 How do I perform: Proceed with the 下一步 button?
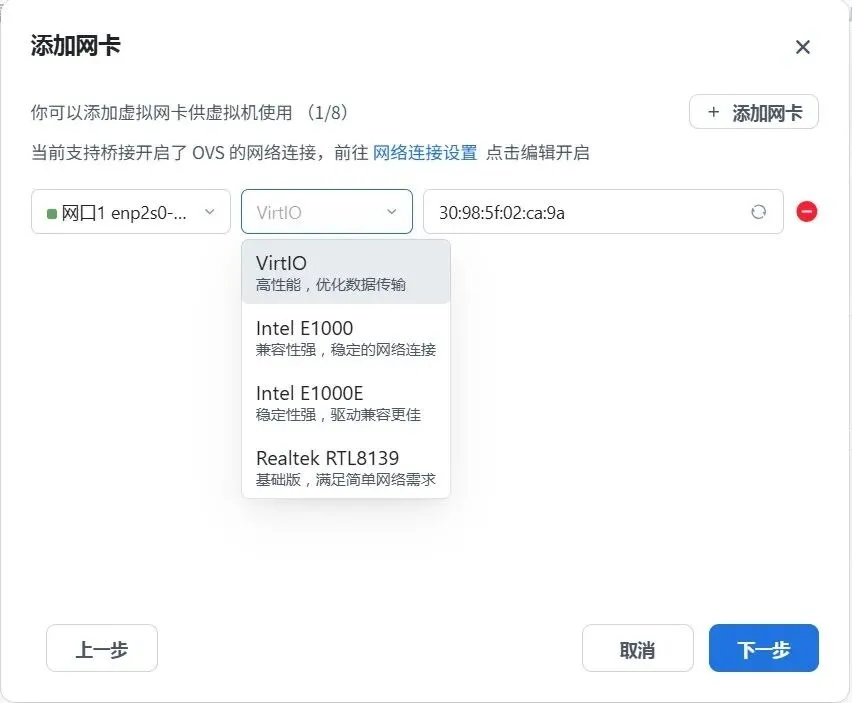point(763,648)
